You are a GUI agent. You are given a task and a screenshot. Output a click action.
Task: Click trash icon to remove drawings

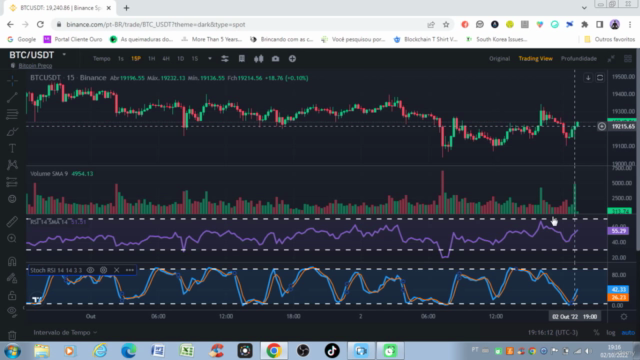pyautogui.click(x=12, y=335)
